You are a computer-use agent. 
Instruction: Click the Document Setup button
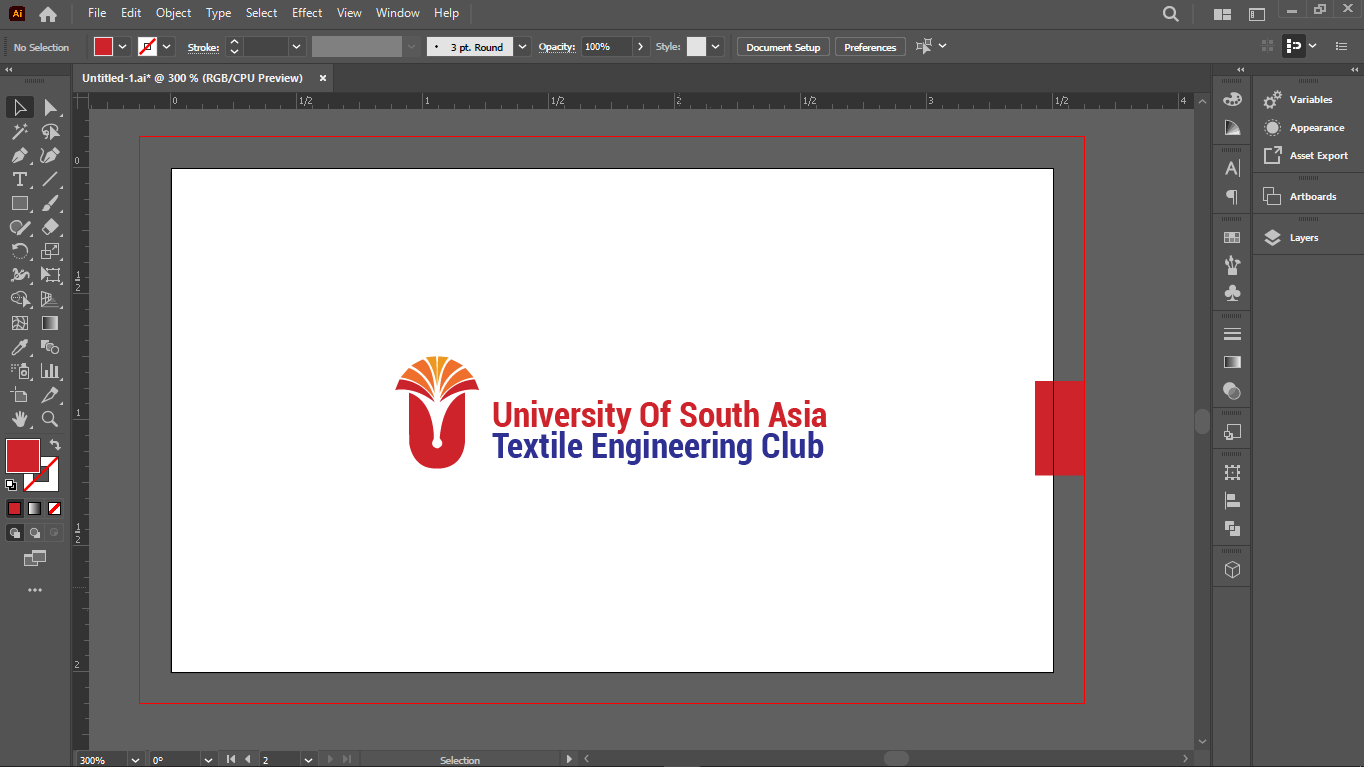782,47
